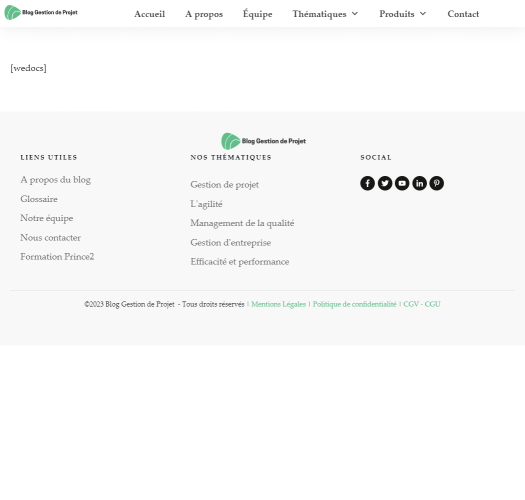This screenshot has height=500, width=525.
Task: Open the LinkedIn social icon
Action: click(419, 183)
